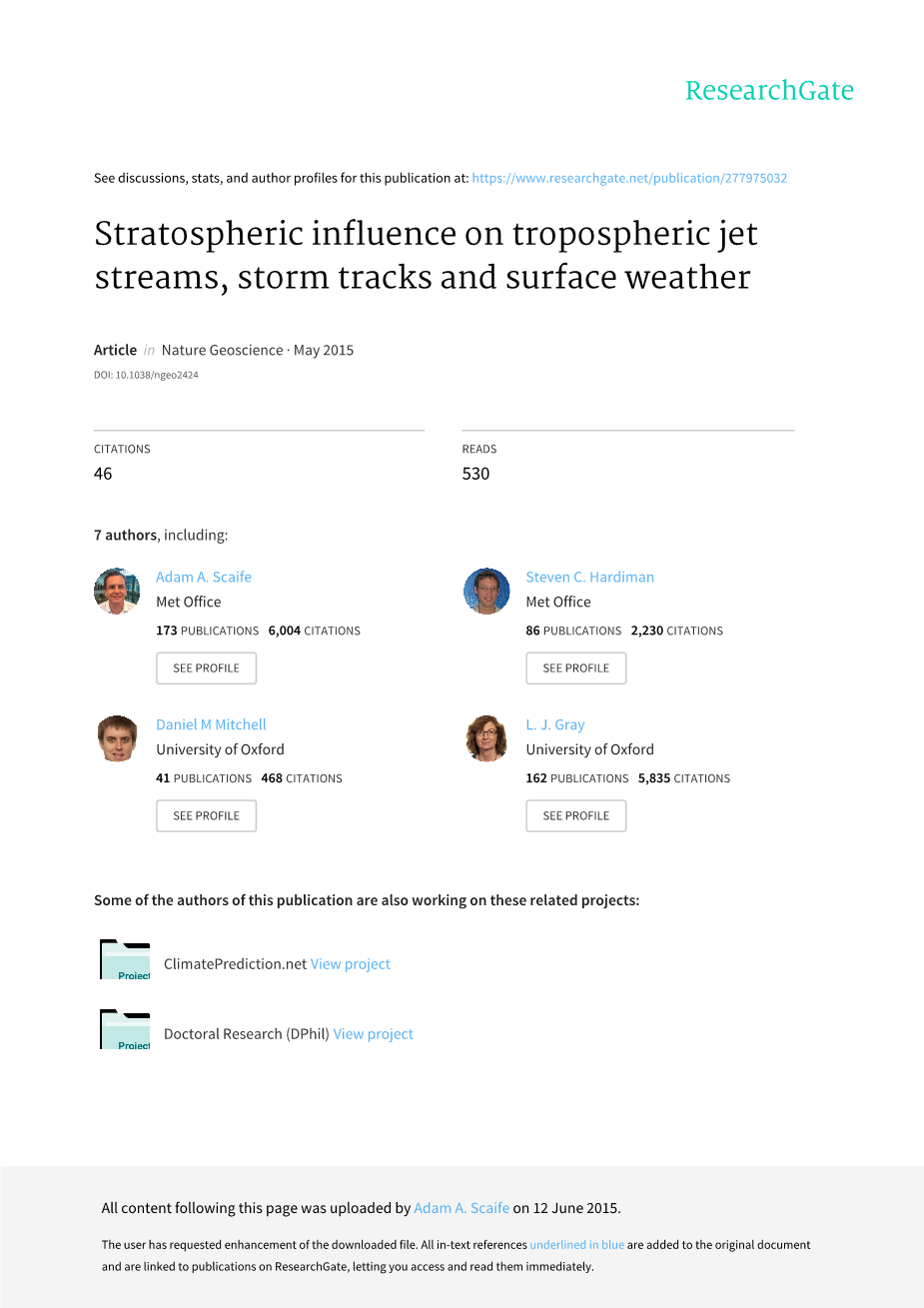
Task: Click the Doctoral Research project folder icon
Action: [x=125, y=1030]
